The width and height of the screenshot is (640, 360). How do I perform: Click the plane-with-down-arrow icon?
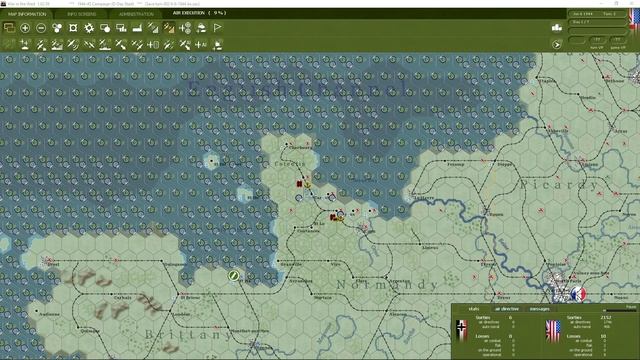click(x=121, y=44)
